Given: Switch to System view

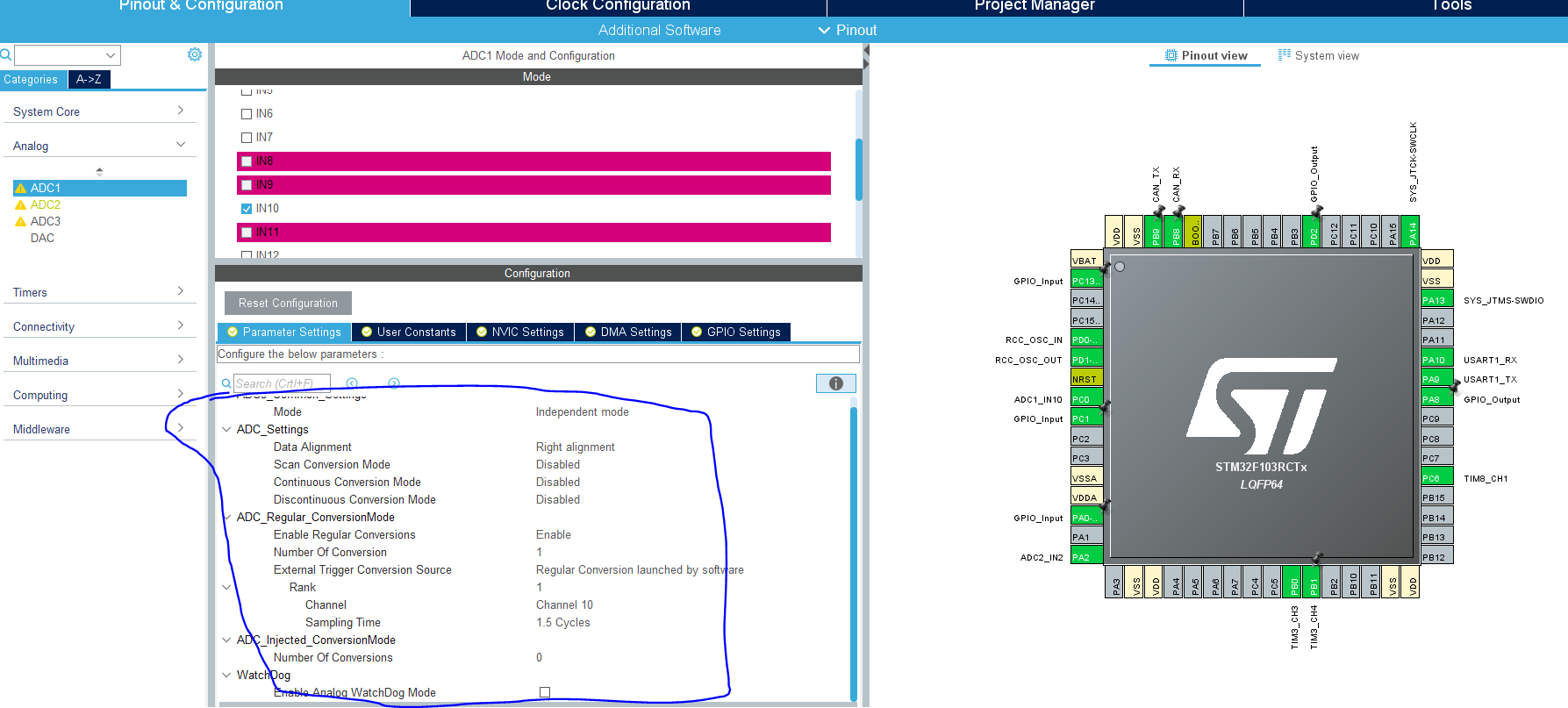Looking at the screenshot, I should [x=1318, y=55].
